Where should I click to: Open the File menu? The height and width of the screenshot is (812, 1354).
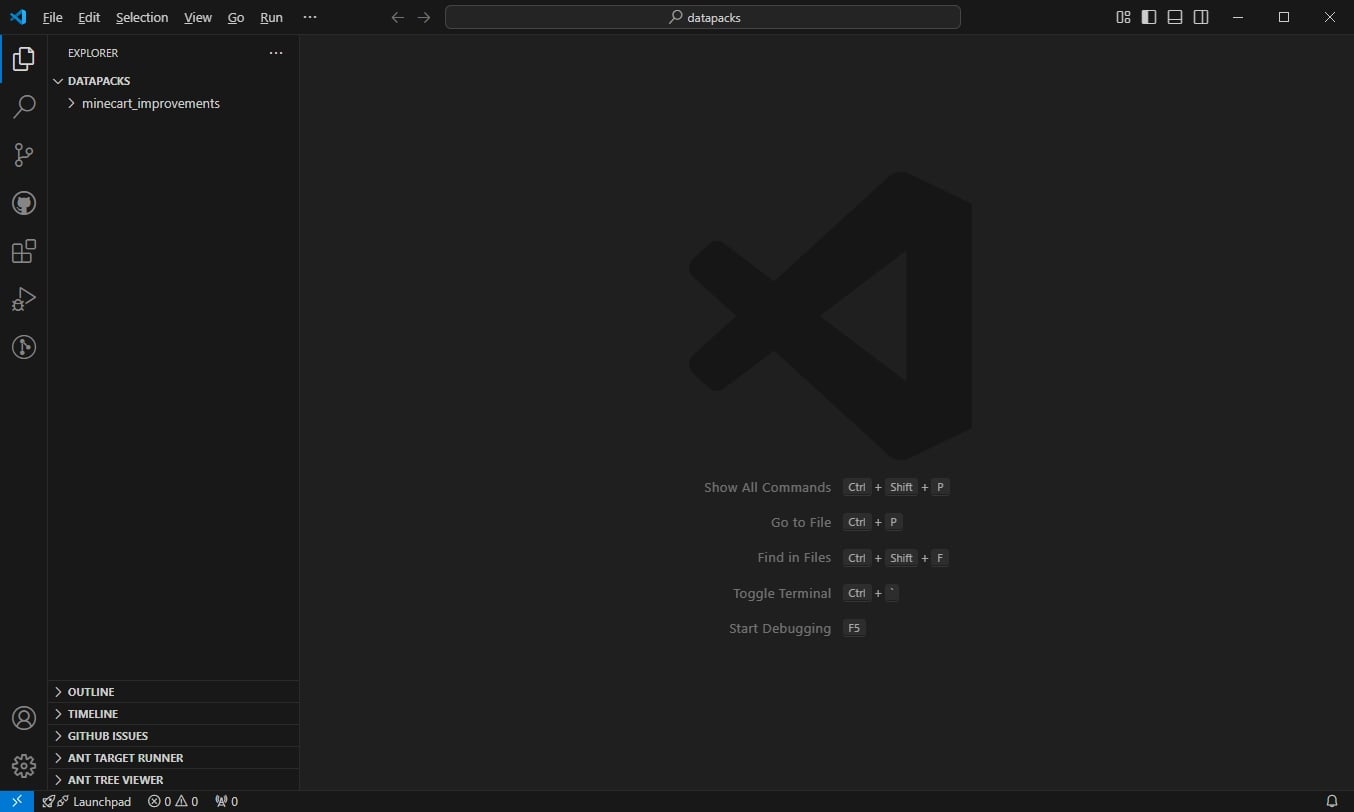coord(52,17)
